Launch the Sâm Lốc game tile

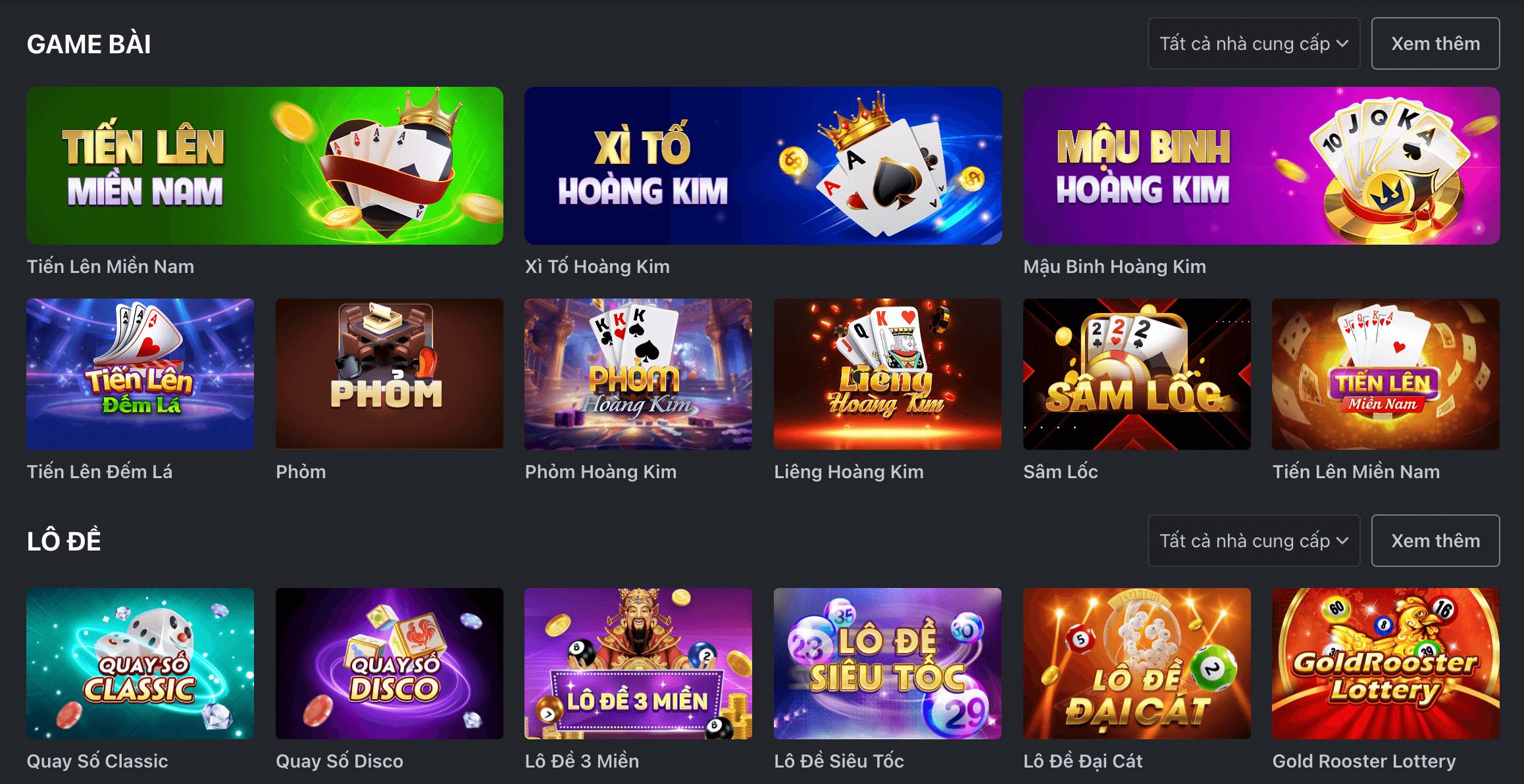tap(1137, 374)
